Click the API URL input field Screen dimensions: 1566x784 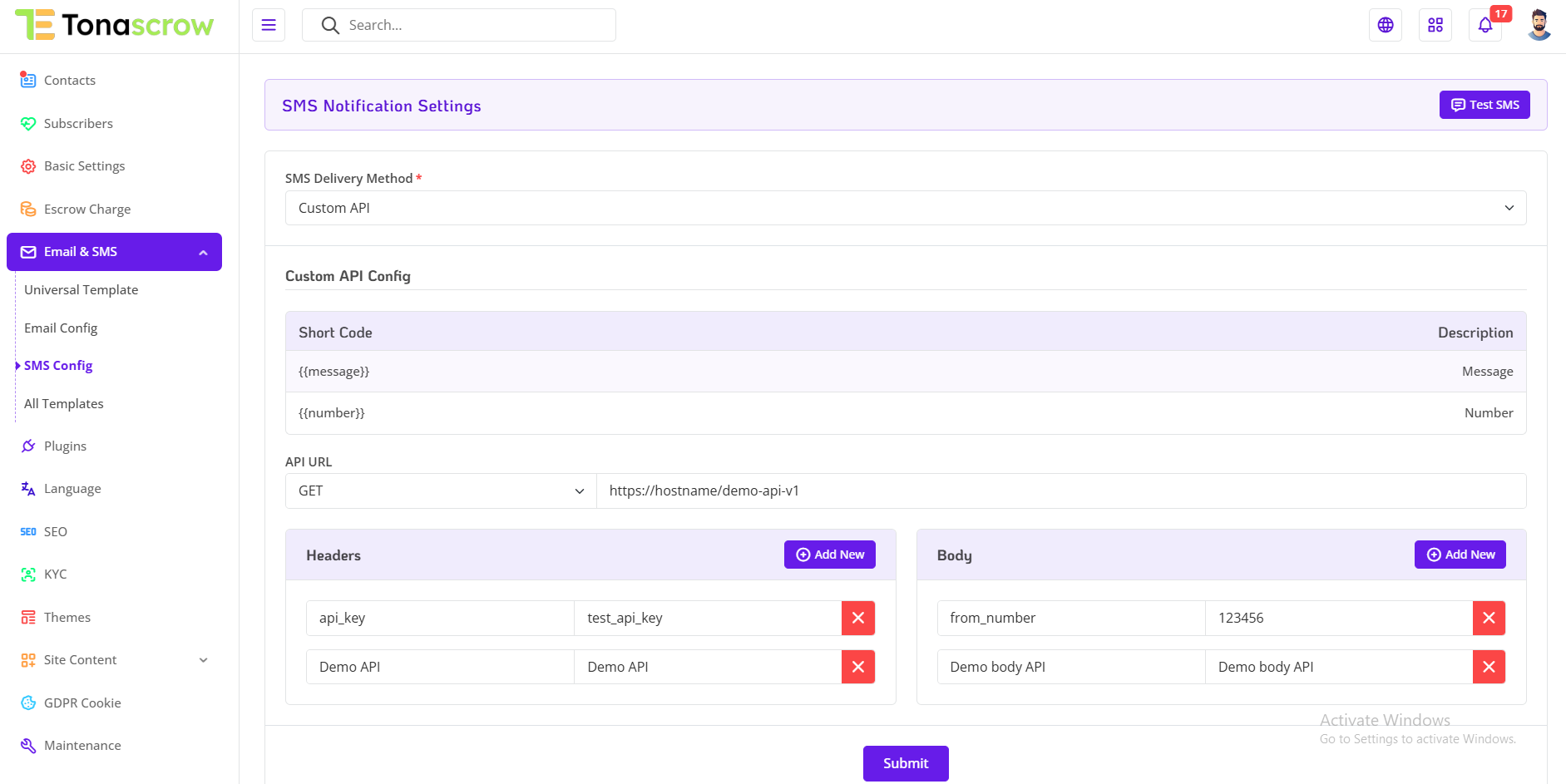(1060, 491)
